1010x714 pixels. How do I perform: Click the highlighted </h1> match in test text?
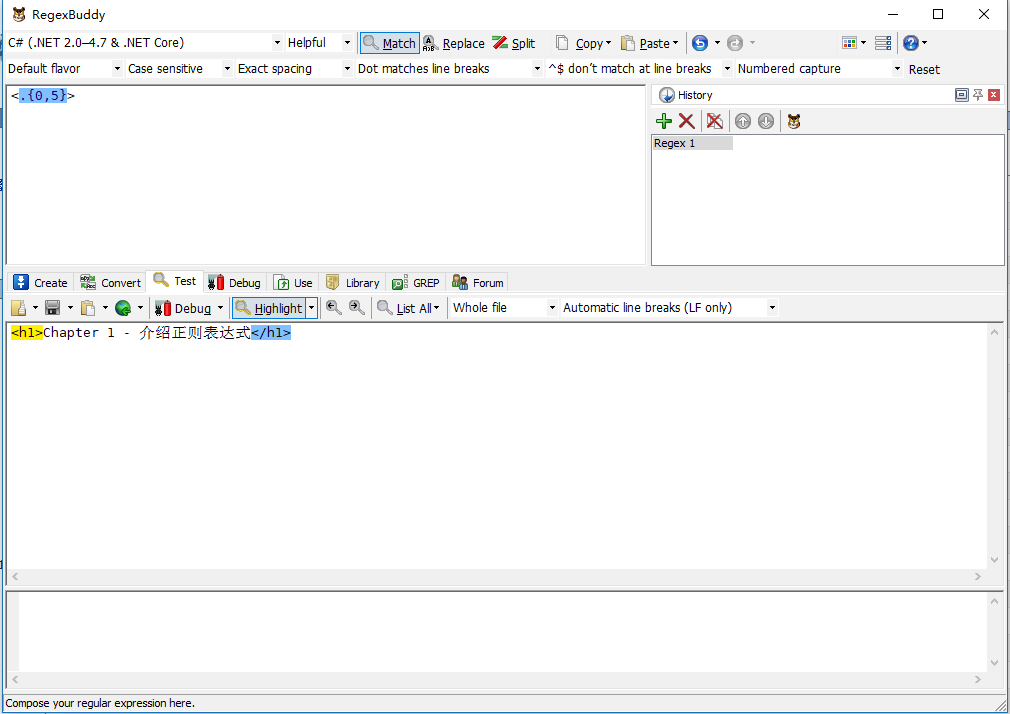click(271, 333)
